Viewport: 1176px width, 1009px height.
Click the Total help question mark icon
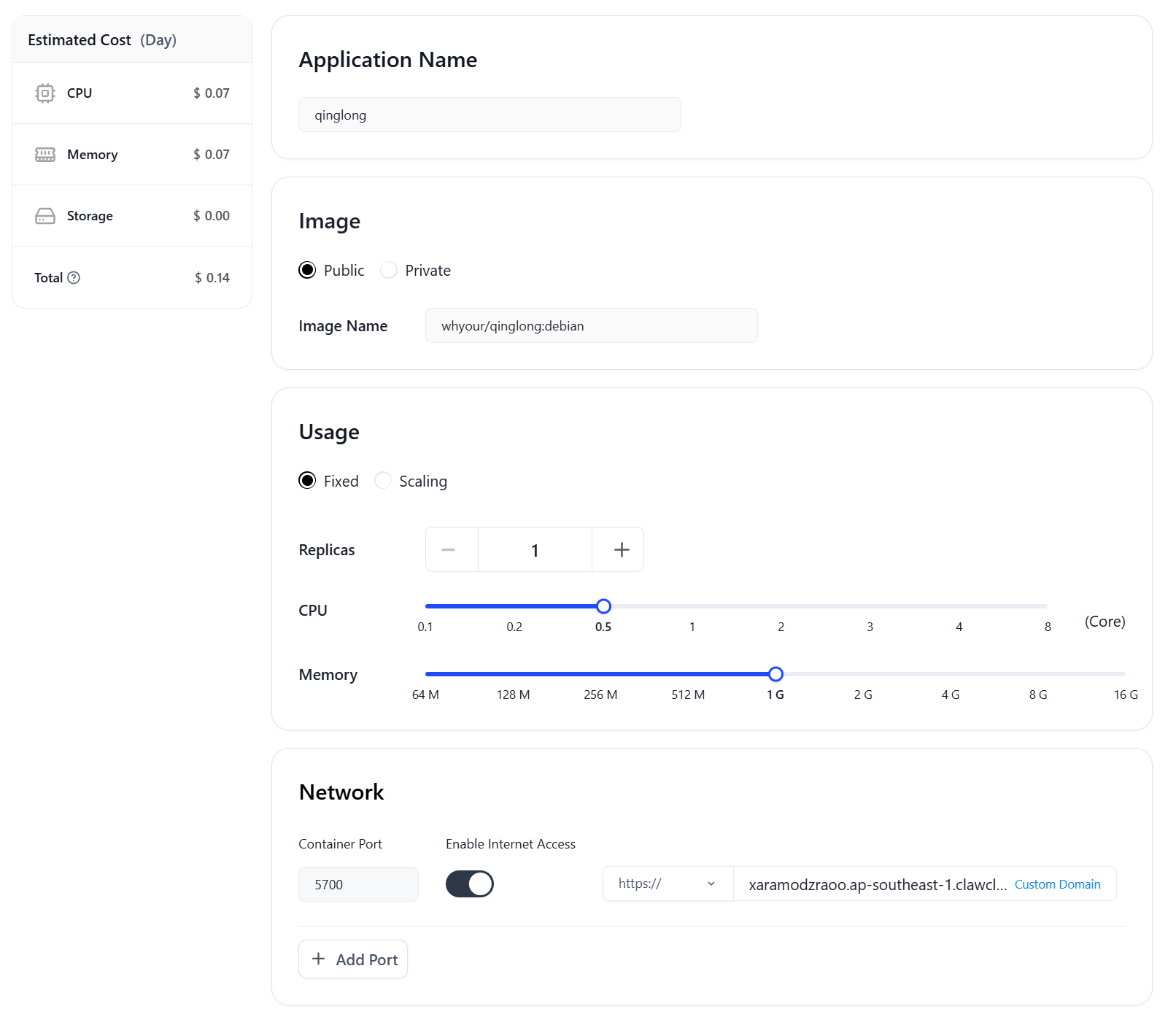pos(74,278)
